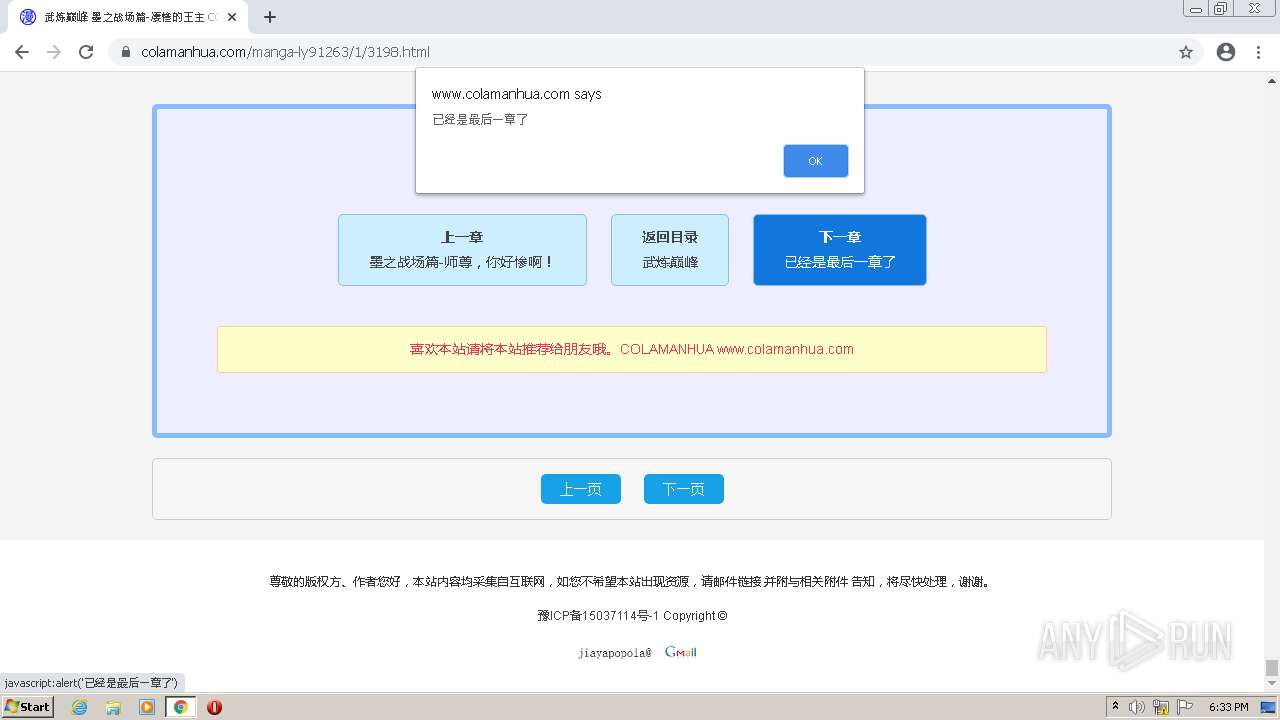Click the www.colamanhua.com says title
This screenshot has height=720, width=1280.
click(x=517, y=94)
